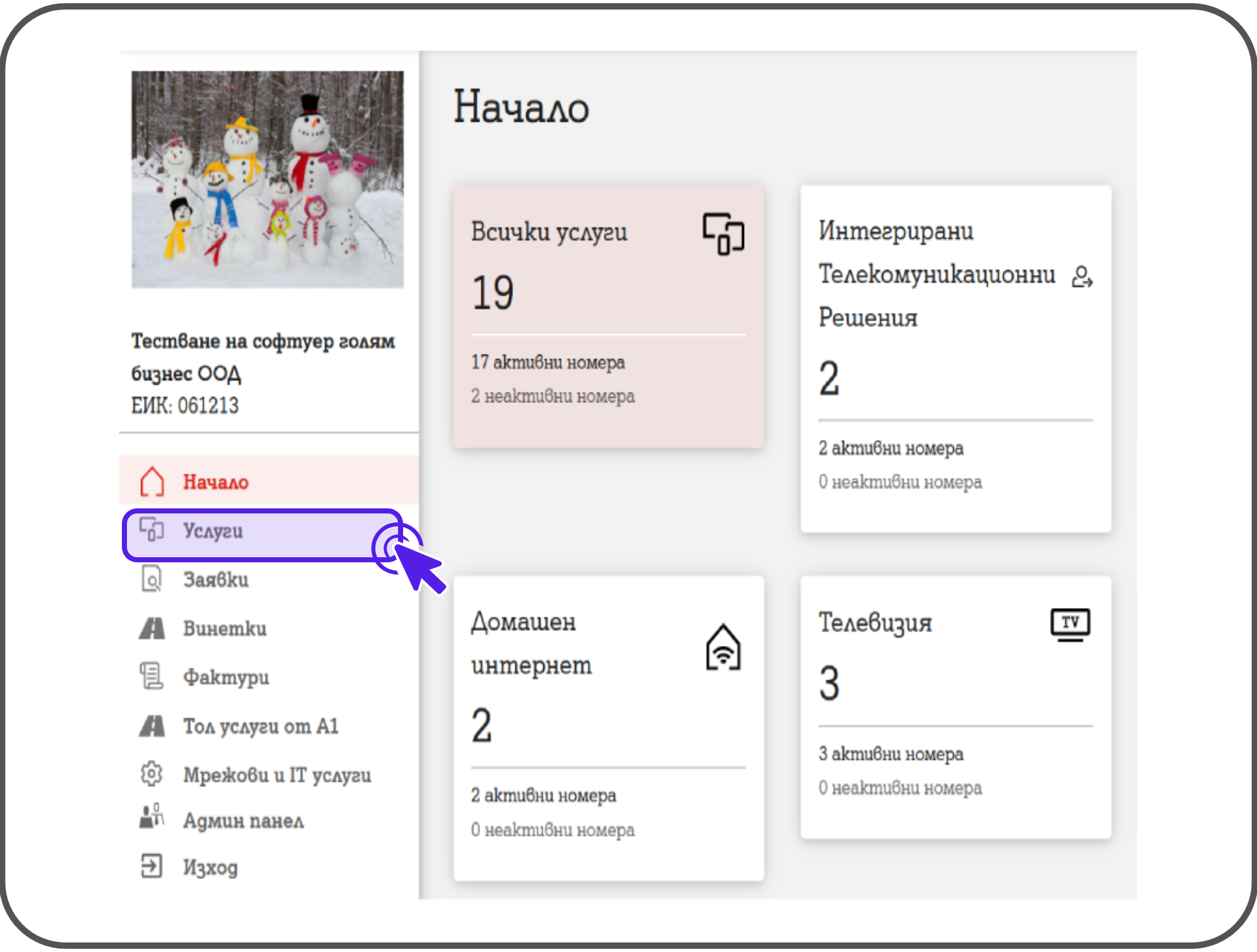Open the Услуги menu item
Viewport: 1257px width, 952px height.
(x=213, y=531)
